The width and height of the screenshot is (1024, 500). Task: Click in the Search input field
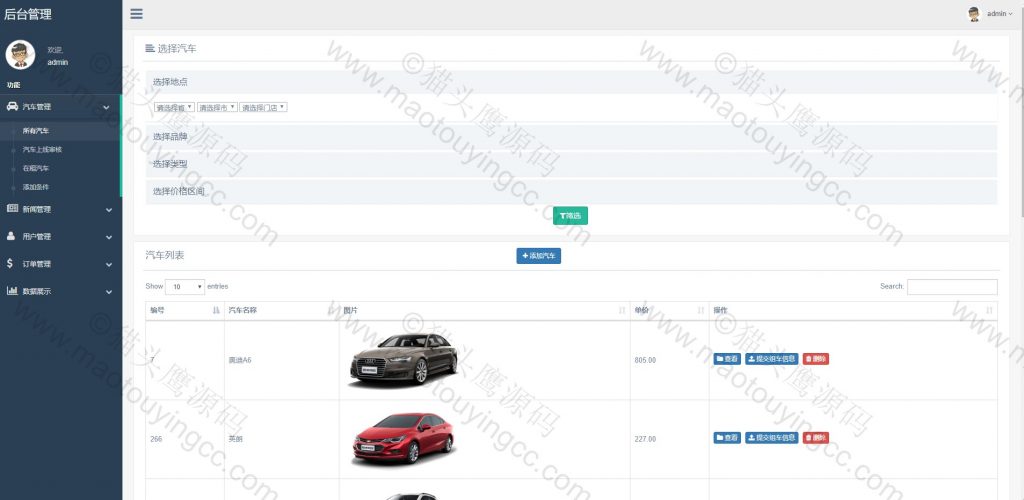click(952, 287)
